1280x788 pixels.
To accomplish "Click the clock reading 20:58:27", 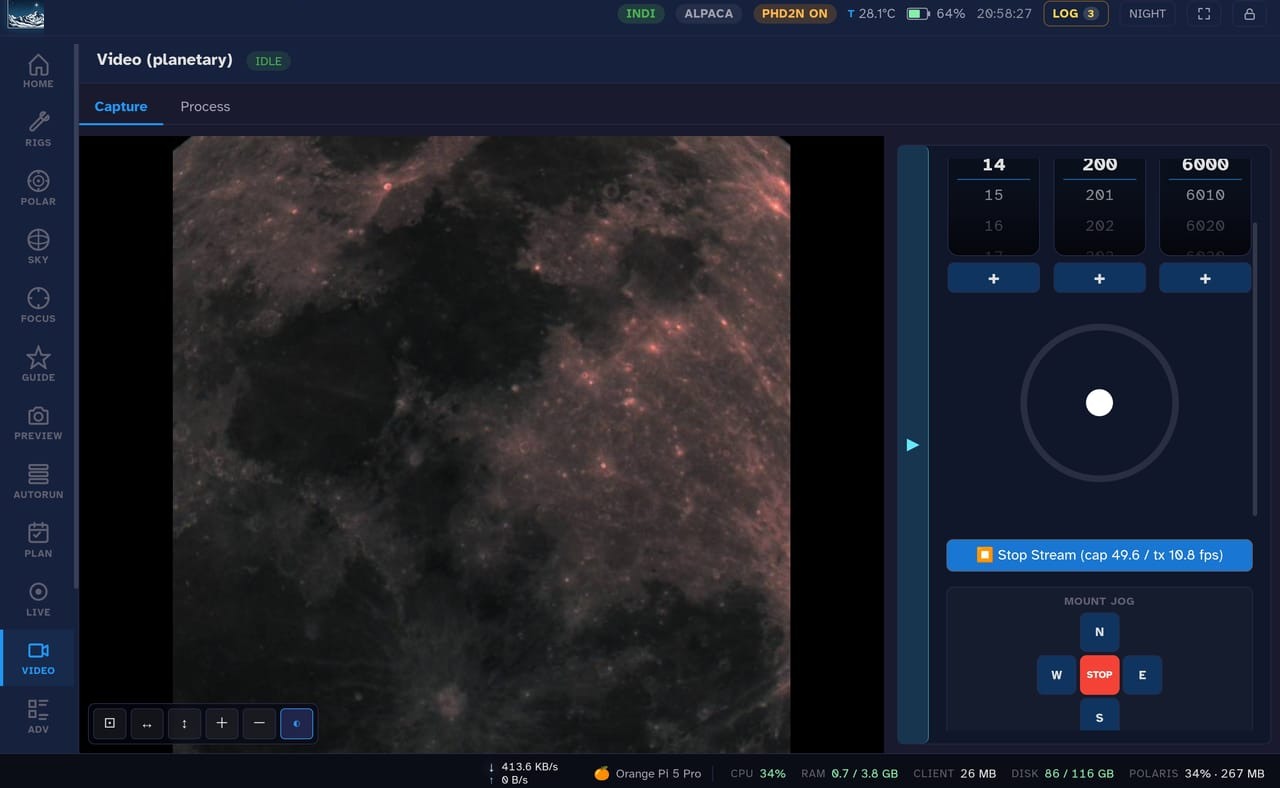I will tap(1004, 14).
